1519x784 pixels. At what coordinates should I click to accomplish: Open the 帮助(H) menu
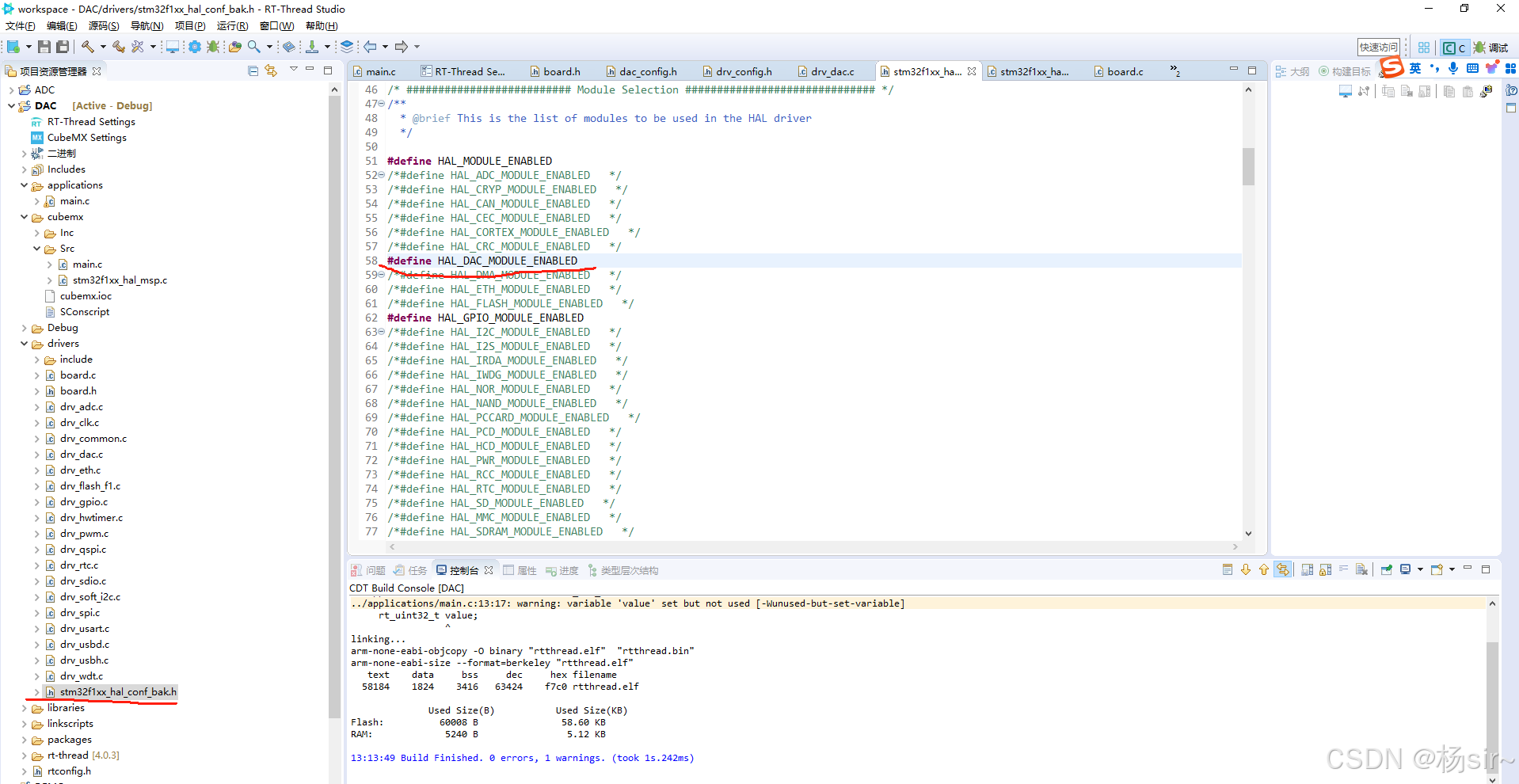pos(322,26)
